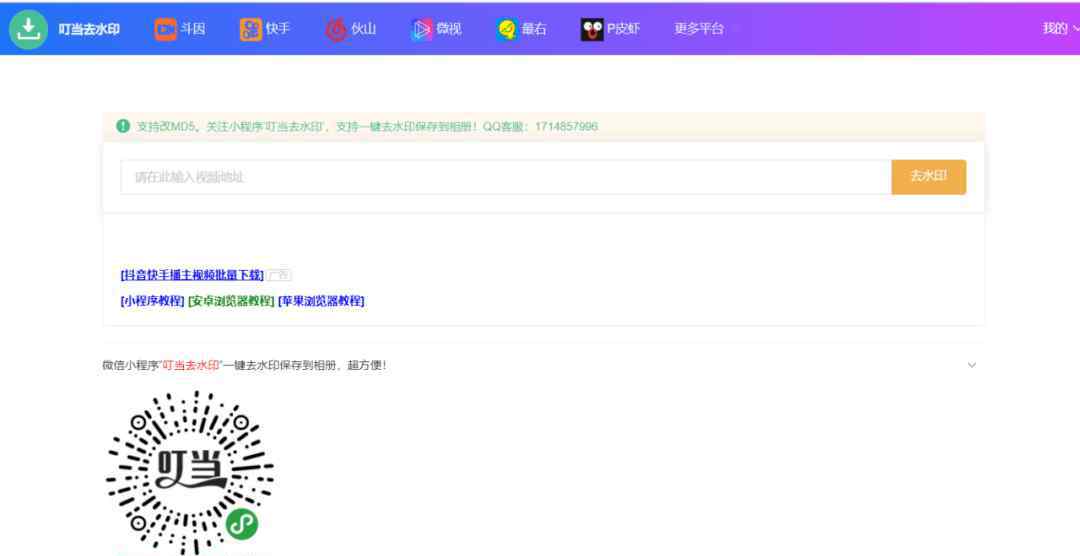This screenshot has width=1080, height=556.
Task: Select the 最右 menu label
Action: click(x=534, y=29)
